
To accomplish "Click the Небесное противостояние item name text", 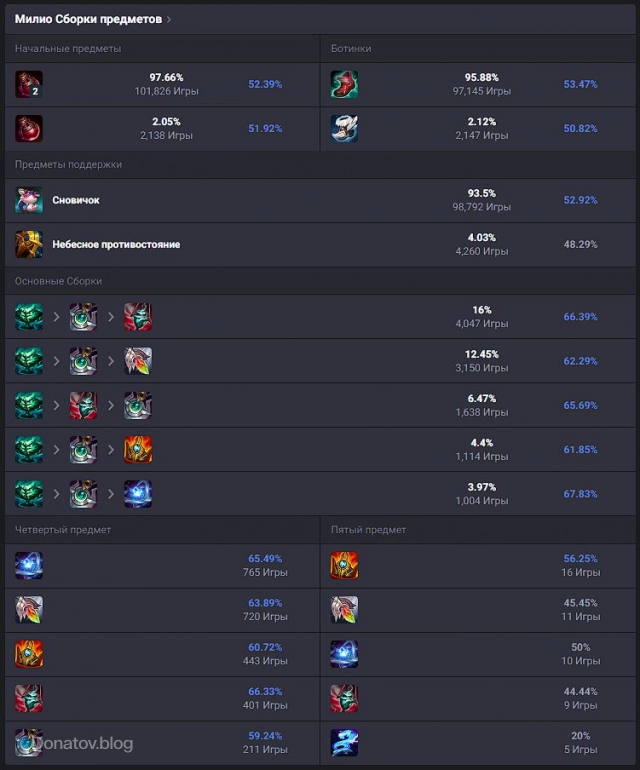I will coord(116,244).
